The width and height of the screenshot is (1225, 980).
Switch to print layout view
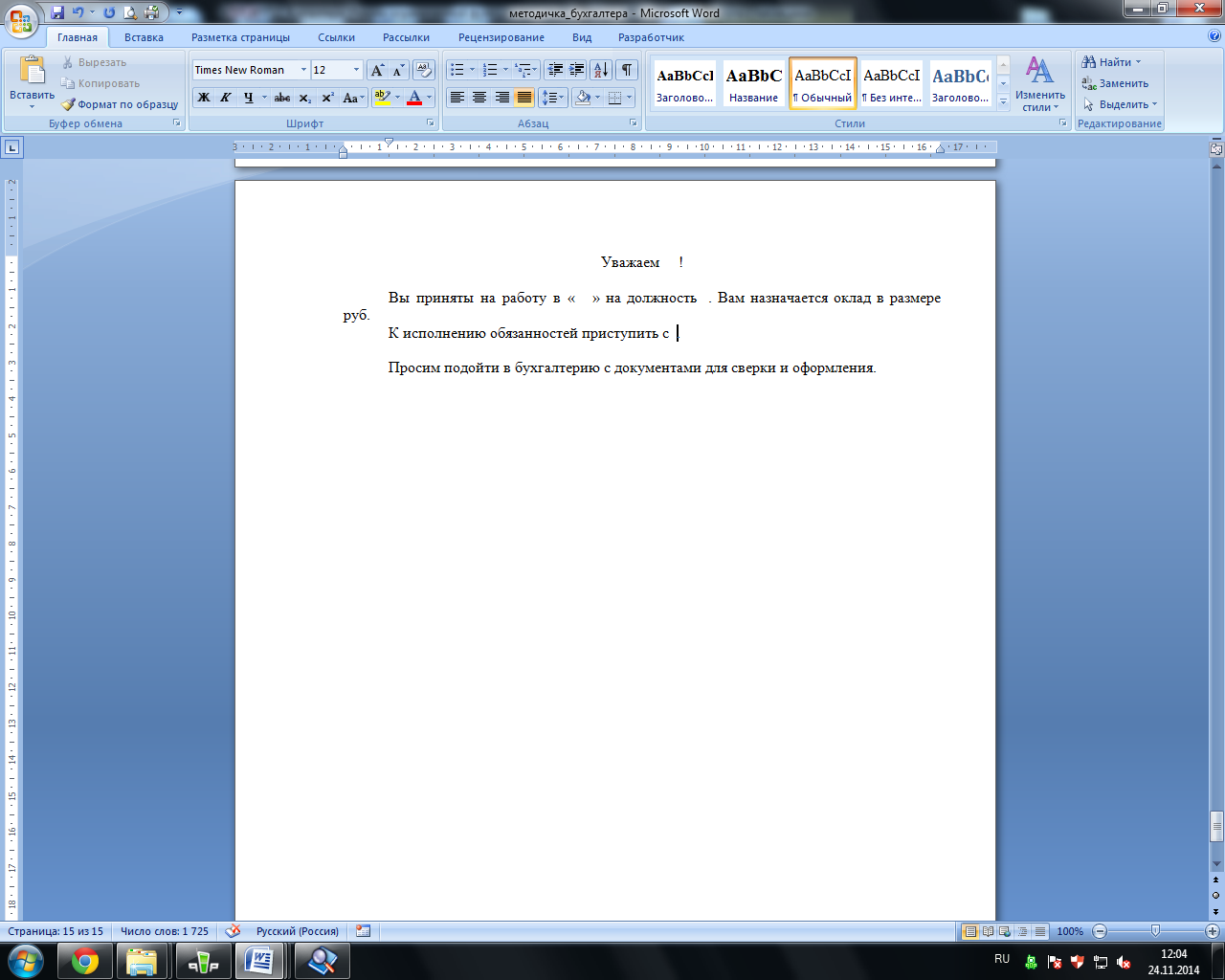coord(970,931)
